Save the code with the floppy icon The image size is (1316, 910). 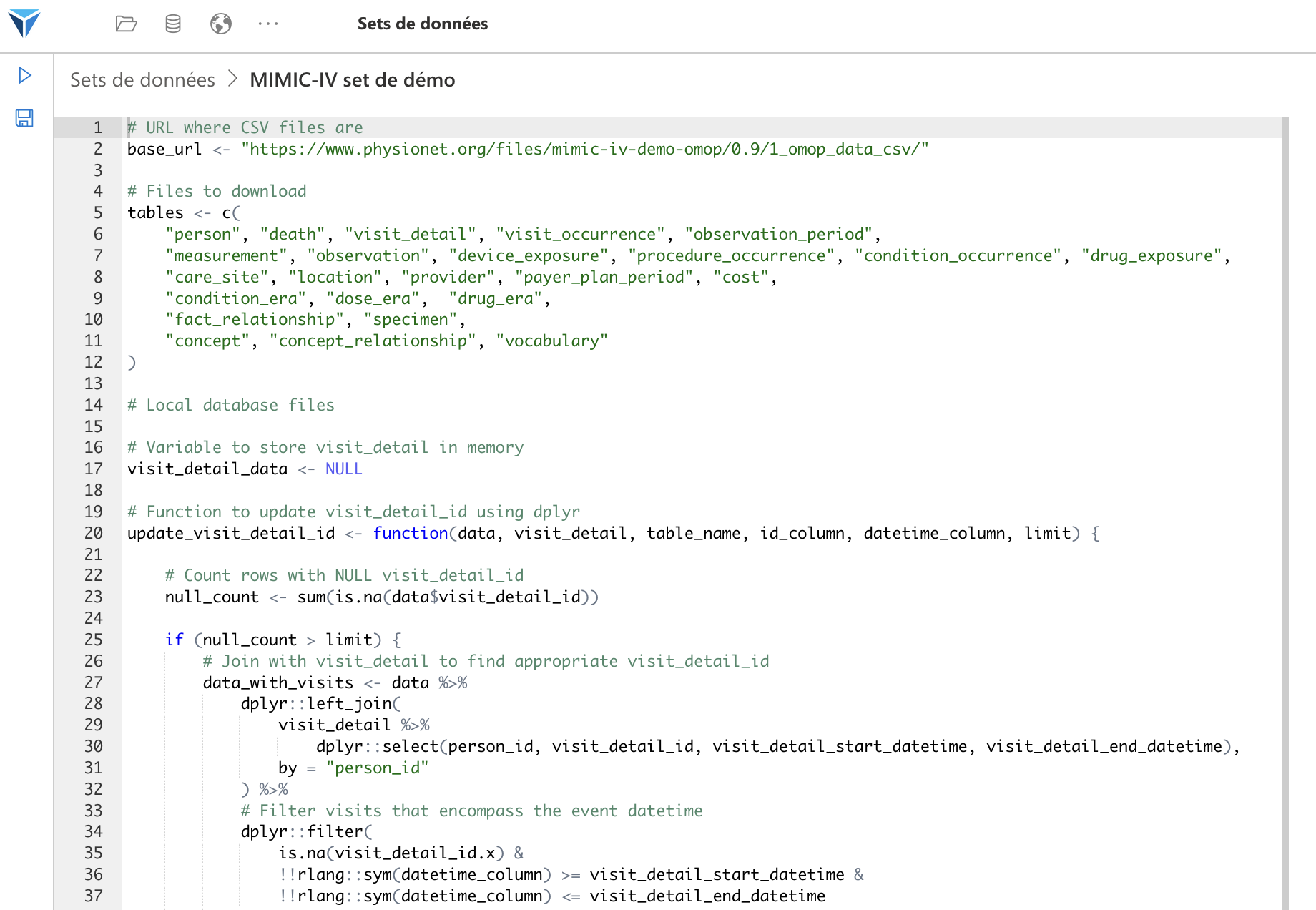click(x=24, y=118)
